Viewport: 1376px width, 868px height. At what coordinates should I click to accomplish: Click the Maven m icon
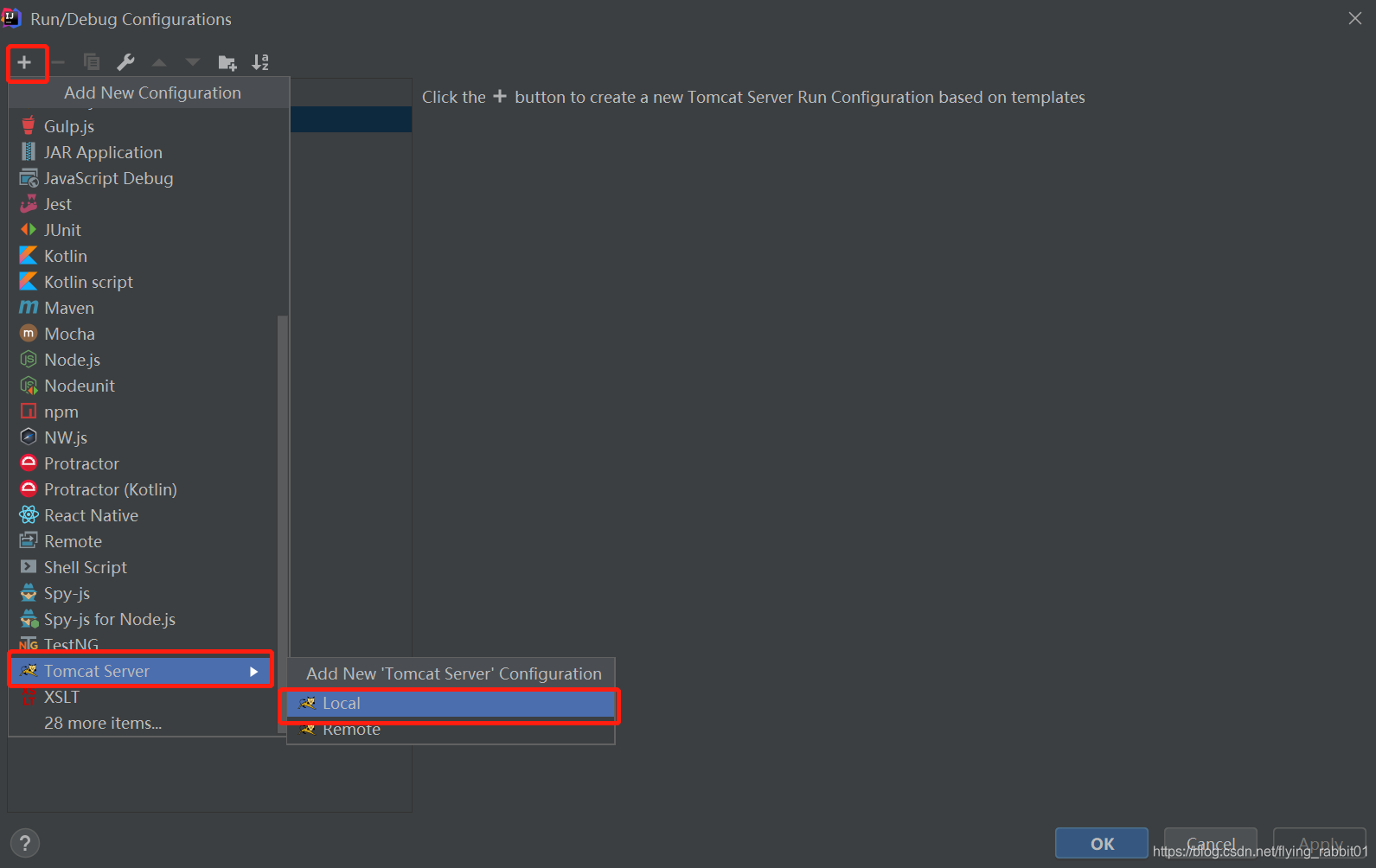[29, 308]
